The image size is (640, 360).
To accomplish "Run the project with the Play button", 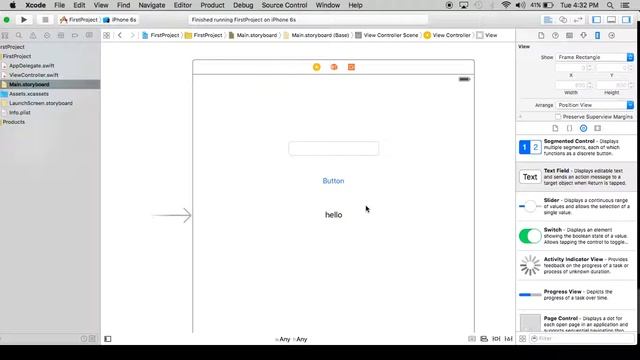I will 24,20.
